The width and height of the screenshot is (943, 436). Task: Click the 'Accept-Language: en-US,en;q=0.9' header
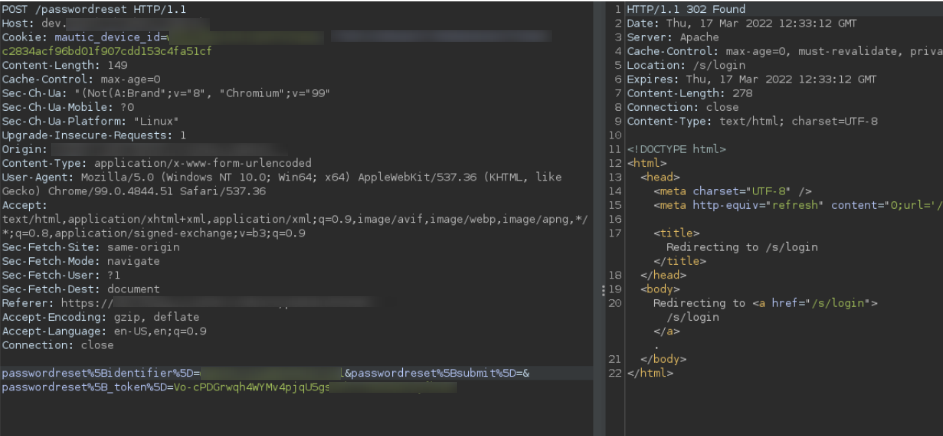(x=104, y=331)
